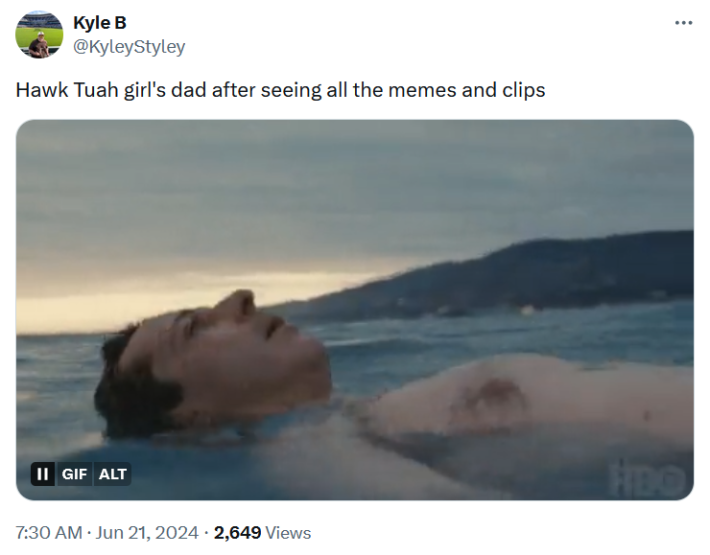Click the word Views below the post
Screen dimensions: 710x555
[x=288, y=533]
